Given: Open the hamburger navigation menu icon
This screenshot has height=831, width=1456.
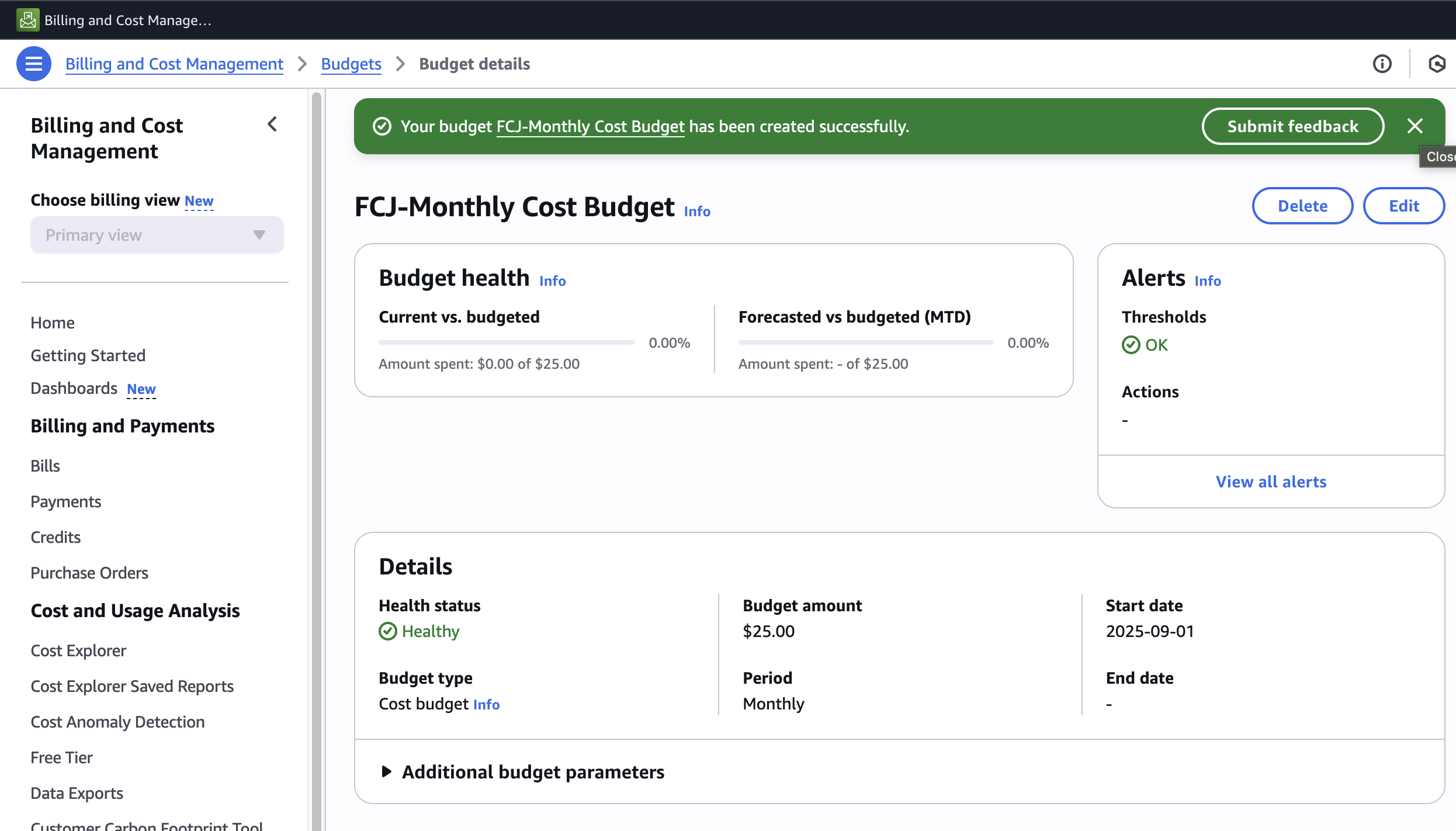Looking at the screenshot, I should 34,64.
